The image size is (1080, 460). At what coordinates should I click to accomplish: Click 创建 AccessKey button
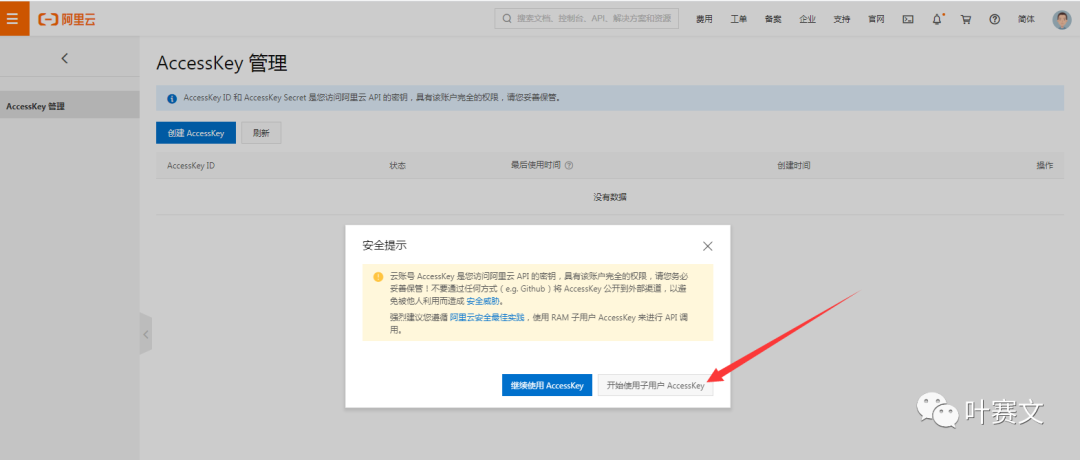pos(196,134)
